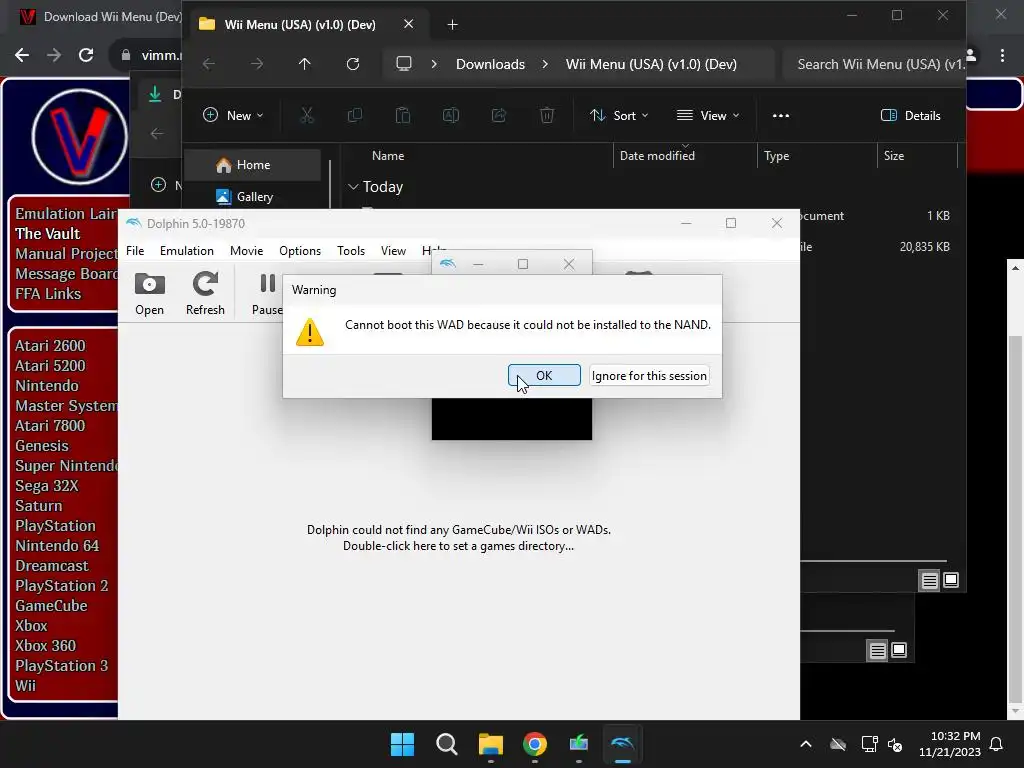Open the FFA Links page

(x=48, y=294)
